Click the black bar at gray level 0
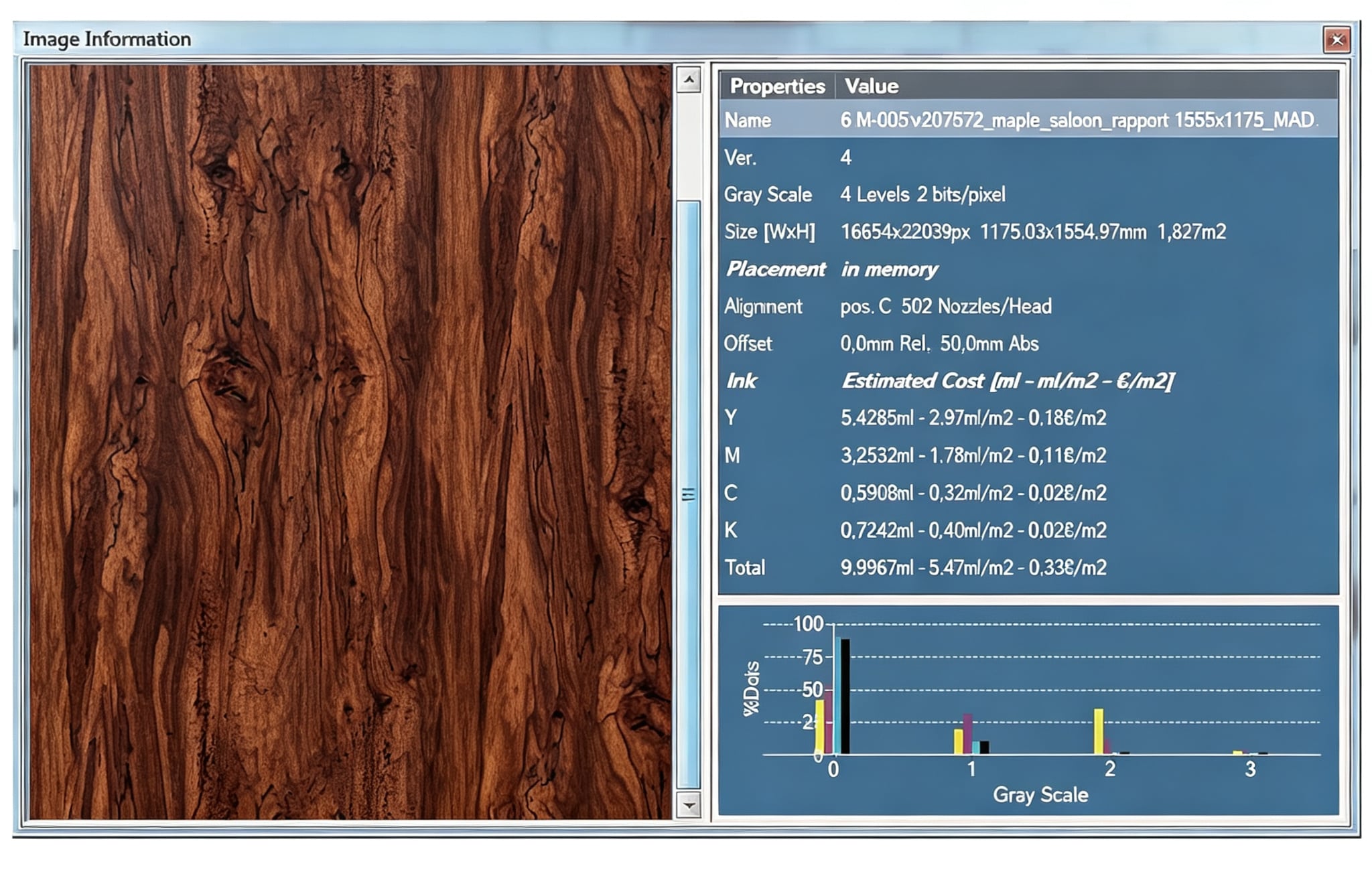Screen dimensions: 1372x884 (845, 696)
